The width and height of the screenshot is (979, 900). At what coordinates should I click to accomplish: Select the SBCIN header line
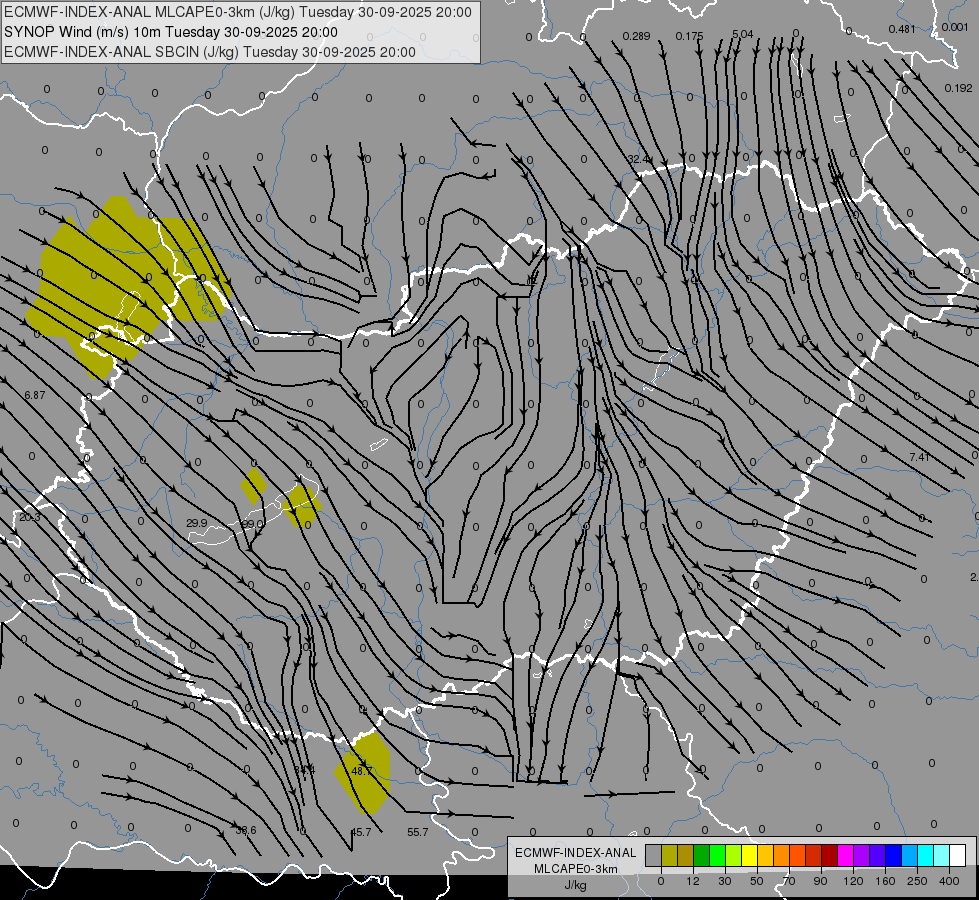209,52
